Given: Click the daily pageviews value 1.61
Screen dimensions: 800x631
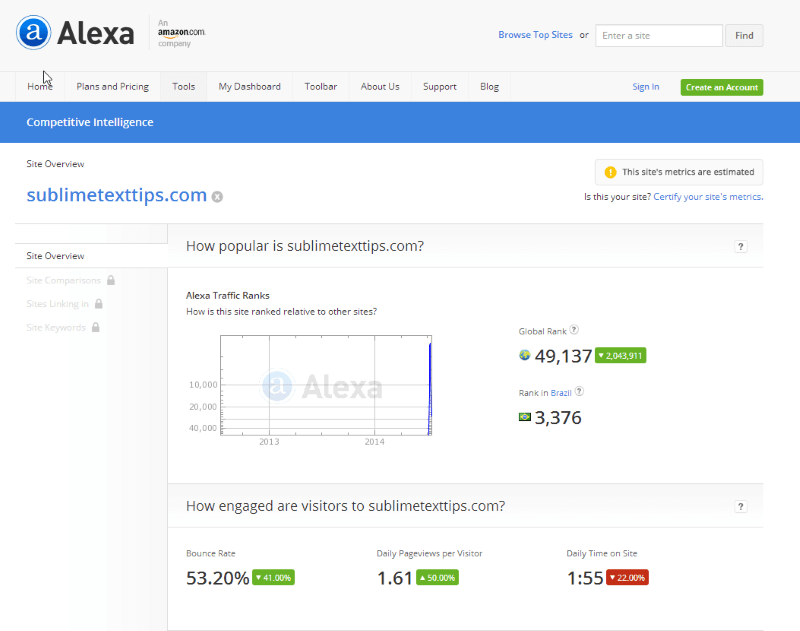Looking at the screenshot, I should [394, 578].
